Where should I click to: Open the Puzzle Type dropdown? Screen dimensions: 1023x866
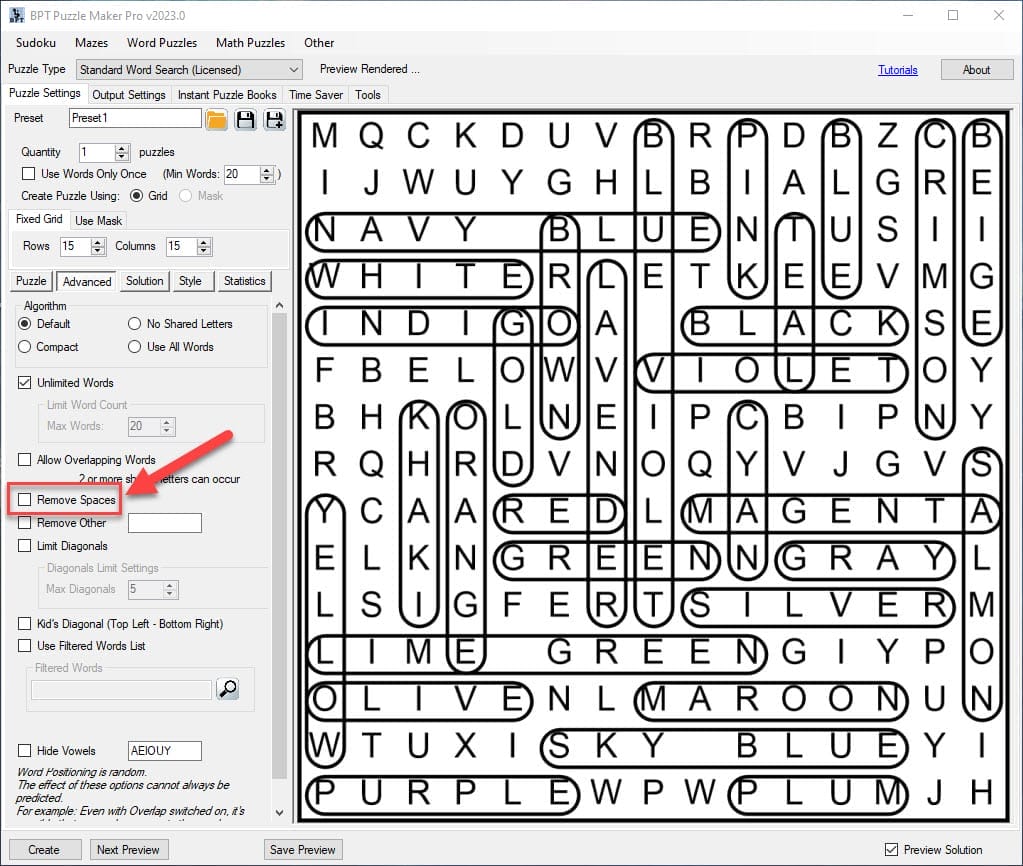click(x=294, y=70)
